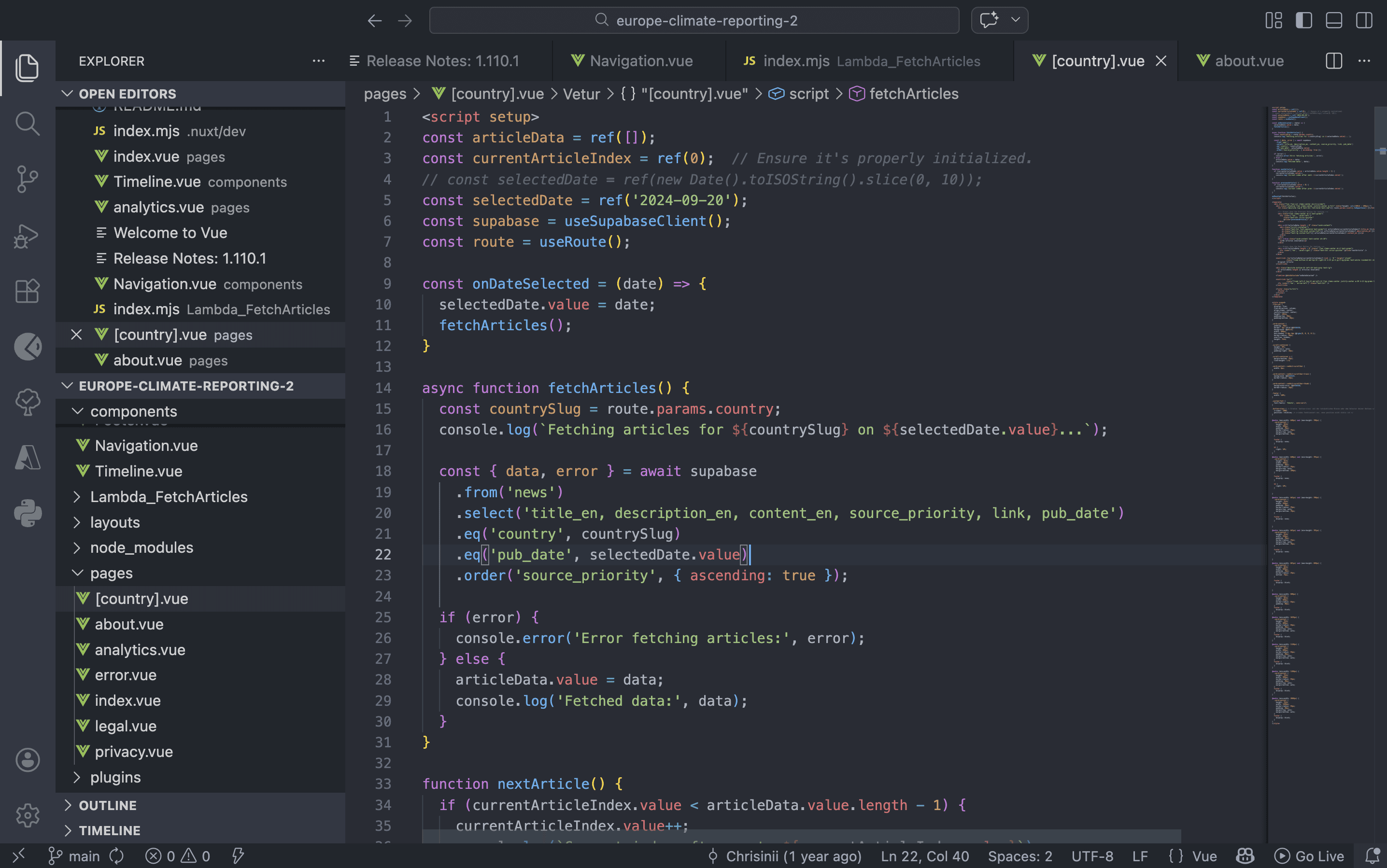Click the command center search field
This screenshot has width=1387, height=868.
click(x=694, y=21)
